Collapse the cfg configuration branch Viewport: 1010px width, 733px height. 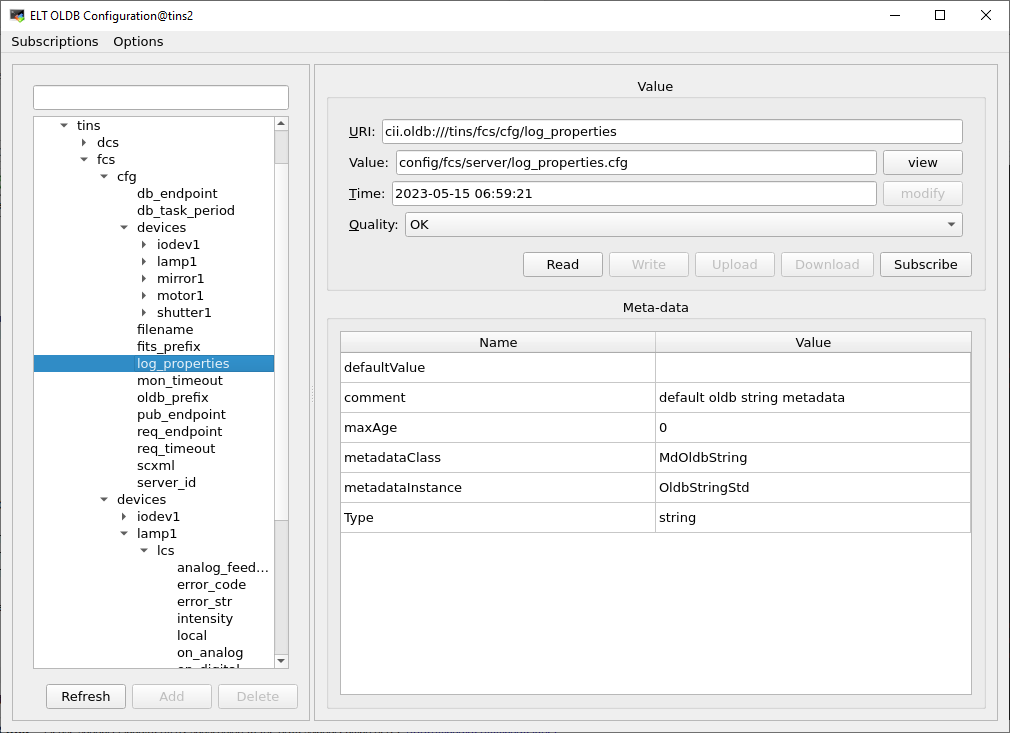pos(104,176)
